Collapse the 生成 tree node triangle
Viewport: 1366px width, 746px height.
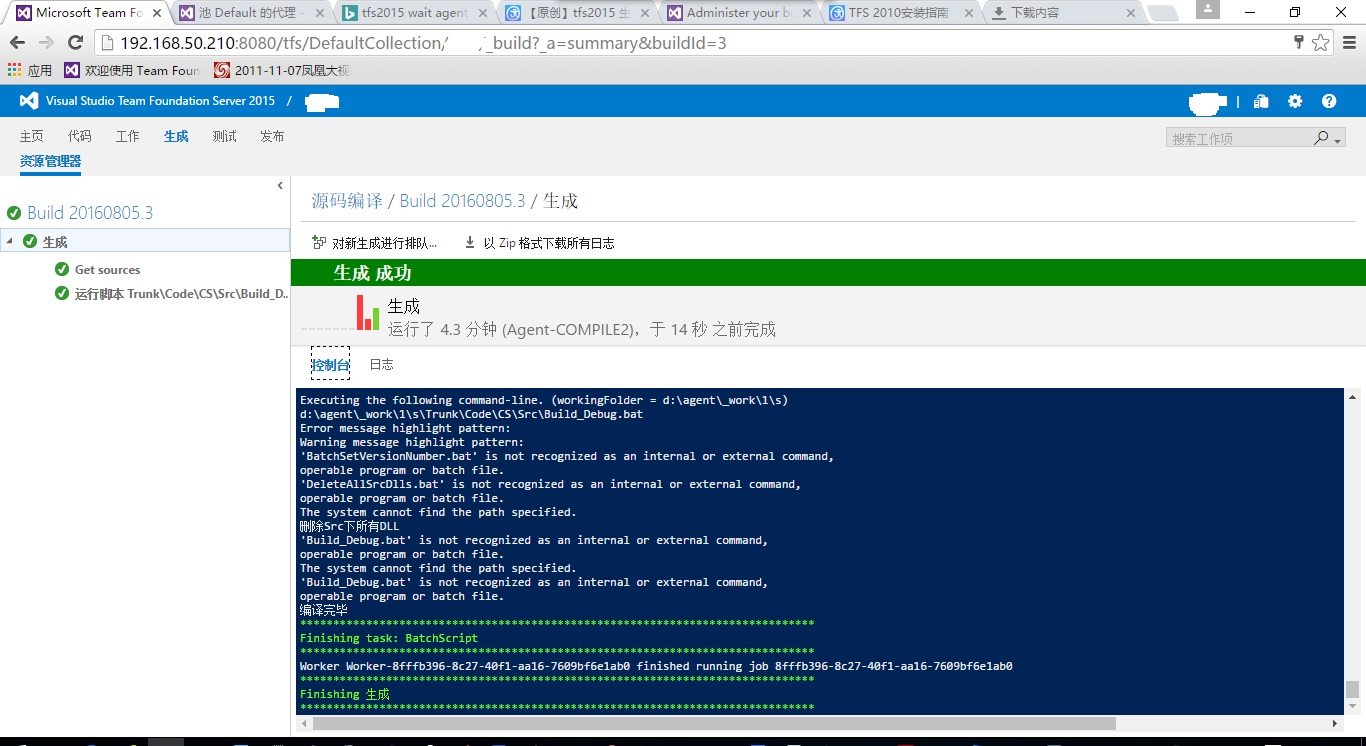pos(10,241)
